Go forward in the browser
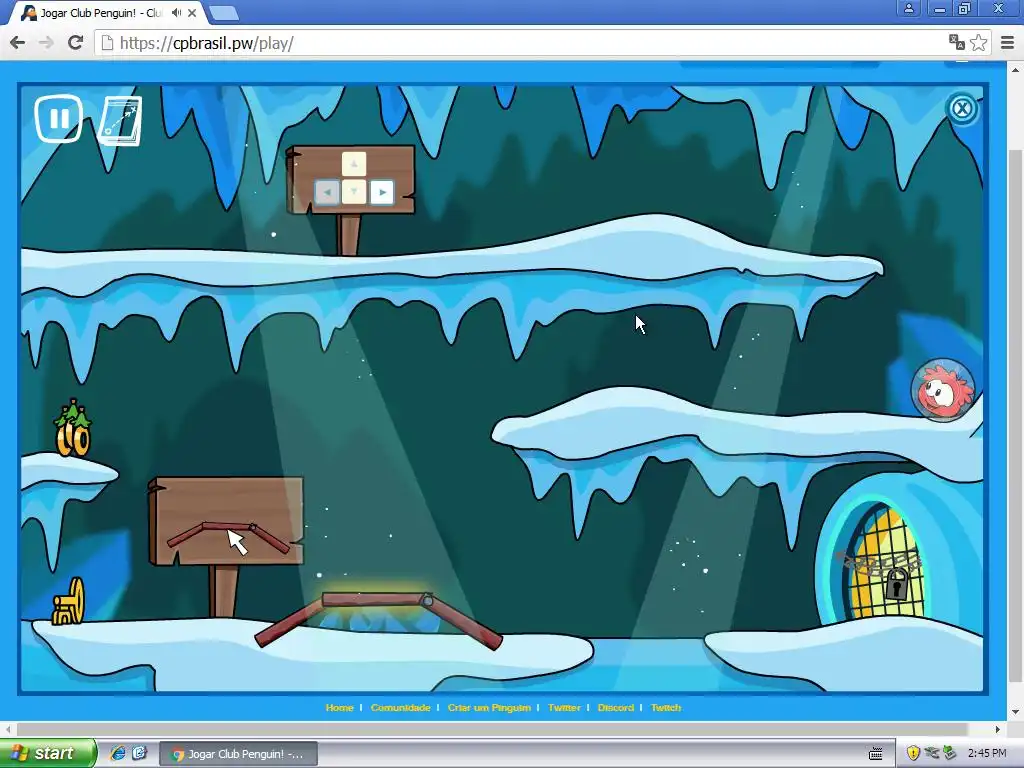The width and height of the screenshot is (1024, 768). pyautogui.click(x=46, y=43)
